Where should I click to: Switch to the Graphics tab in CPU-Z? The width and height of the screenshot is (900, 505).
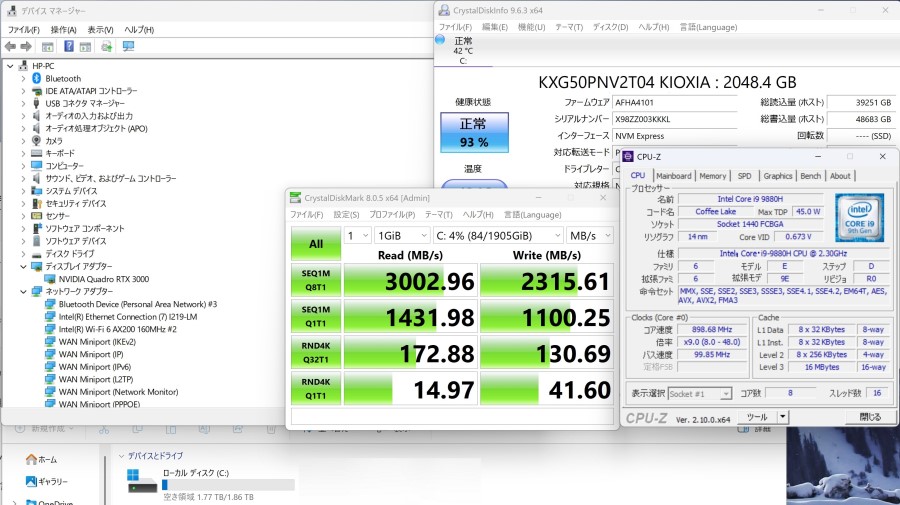(778, 176)
